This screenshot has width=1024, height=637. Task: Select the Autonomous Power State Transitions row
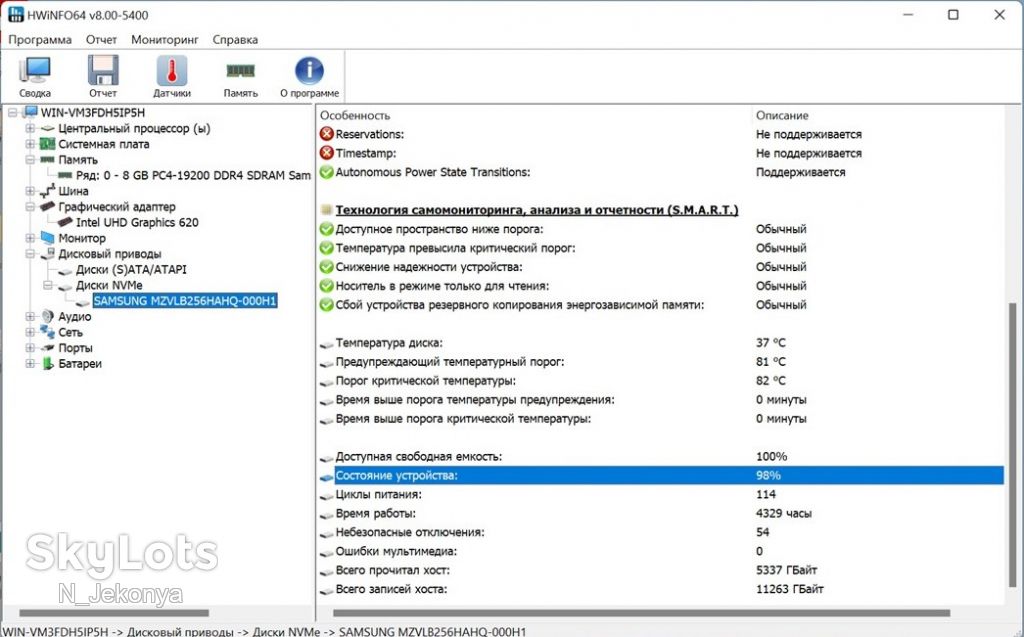click(x=661, y=172)
